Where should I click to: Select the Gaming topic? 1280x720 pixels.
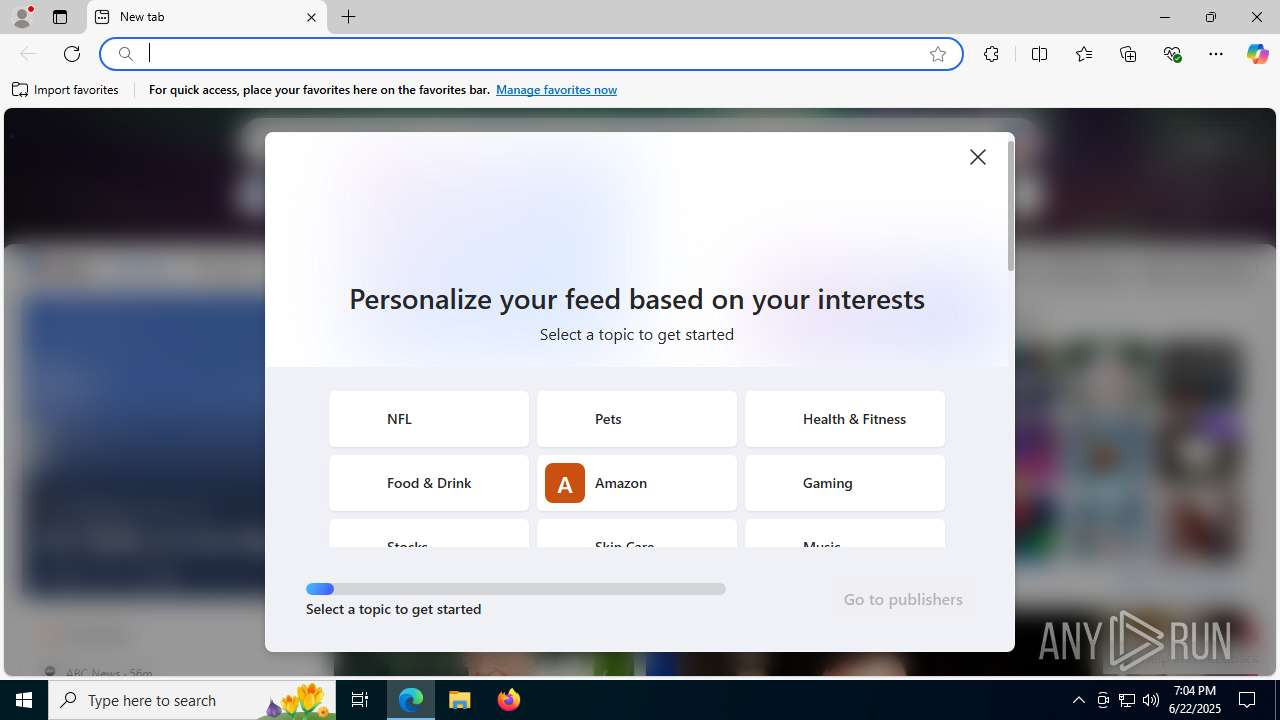point(845,483)
